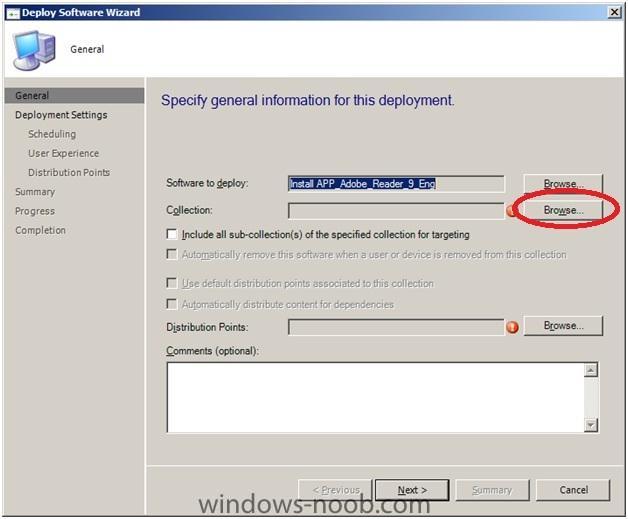628x519 pixels.
Task: Browse for Distribution Points
Action: pyautogui.click(x=563, y=326)
